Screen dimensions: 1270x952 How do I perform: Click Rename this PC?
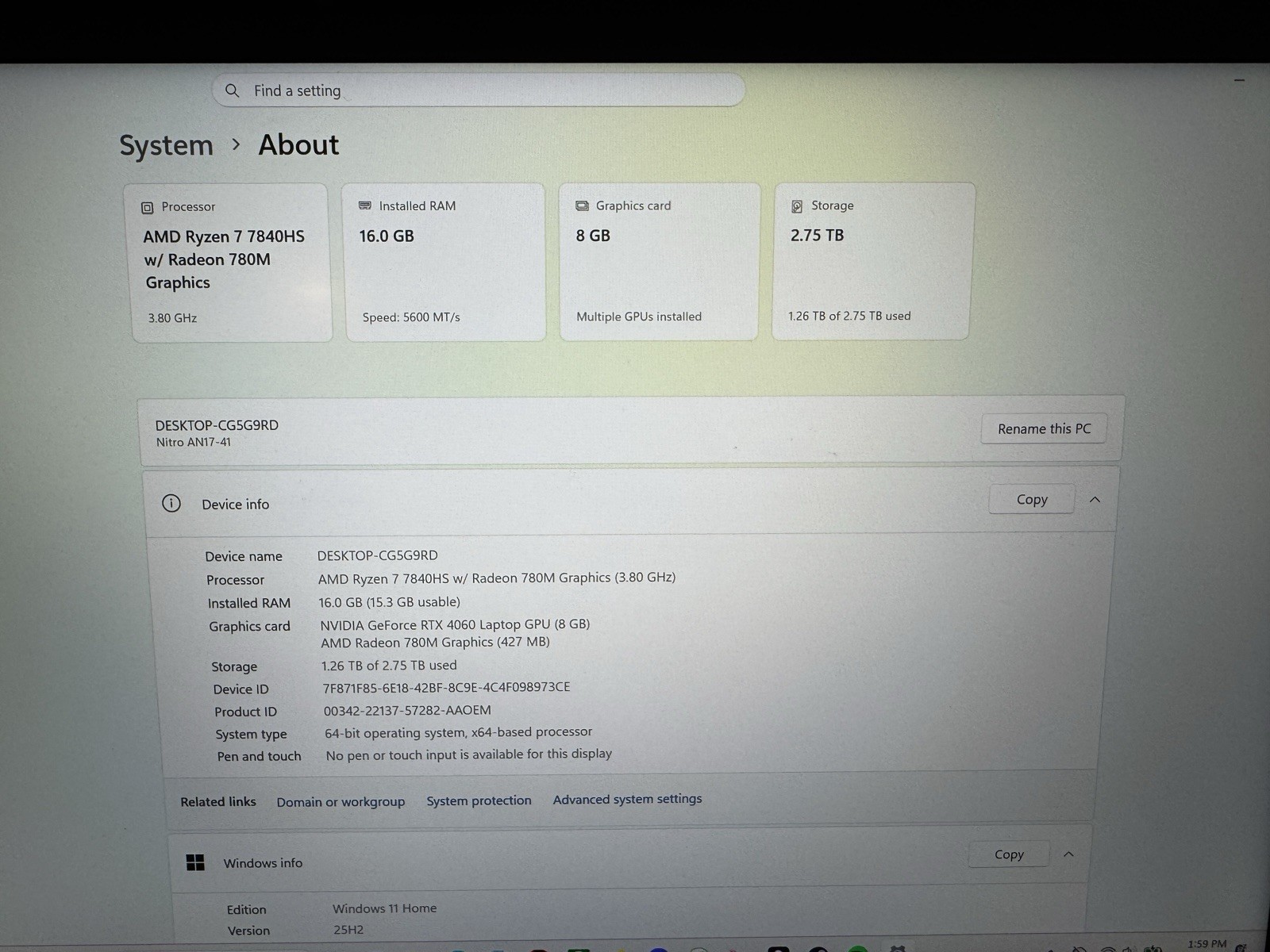[1044, 428]
